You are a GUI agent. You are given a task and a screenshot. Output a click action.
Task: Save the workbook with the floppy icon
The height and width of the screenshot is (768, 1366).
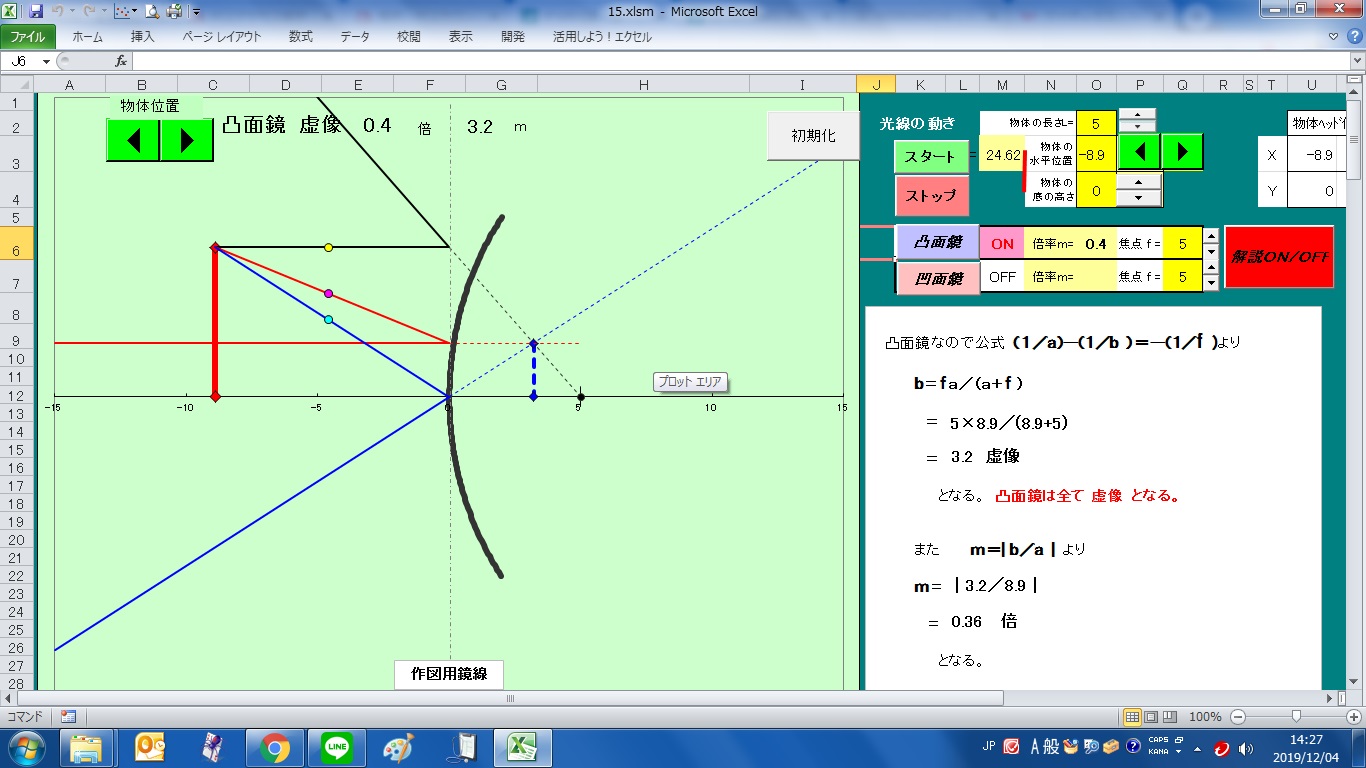[36, 12]
